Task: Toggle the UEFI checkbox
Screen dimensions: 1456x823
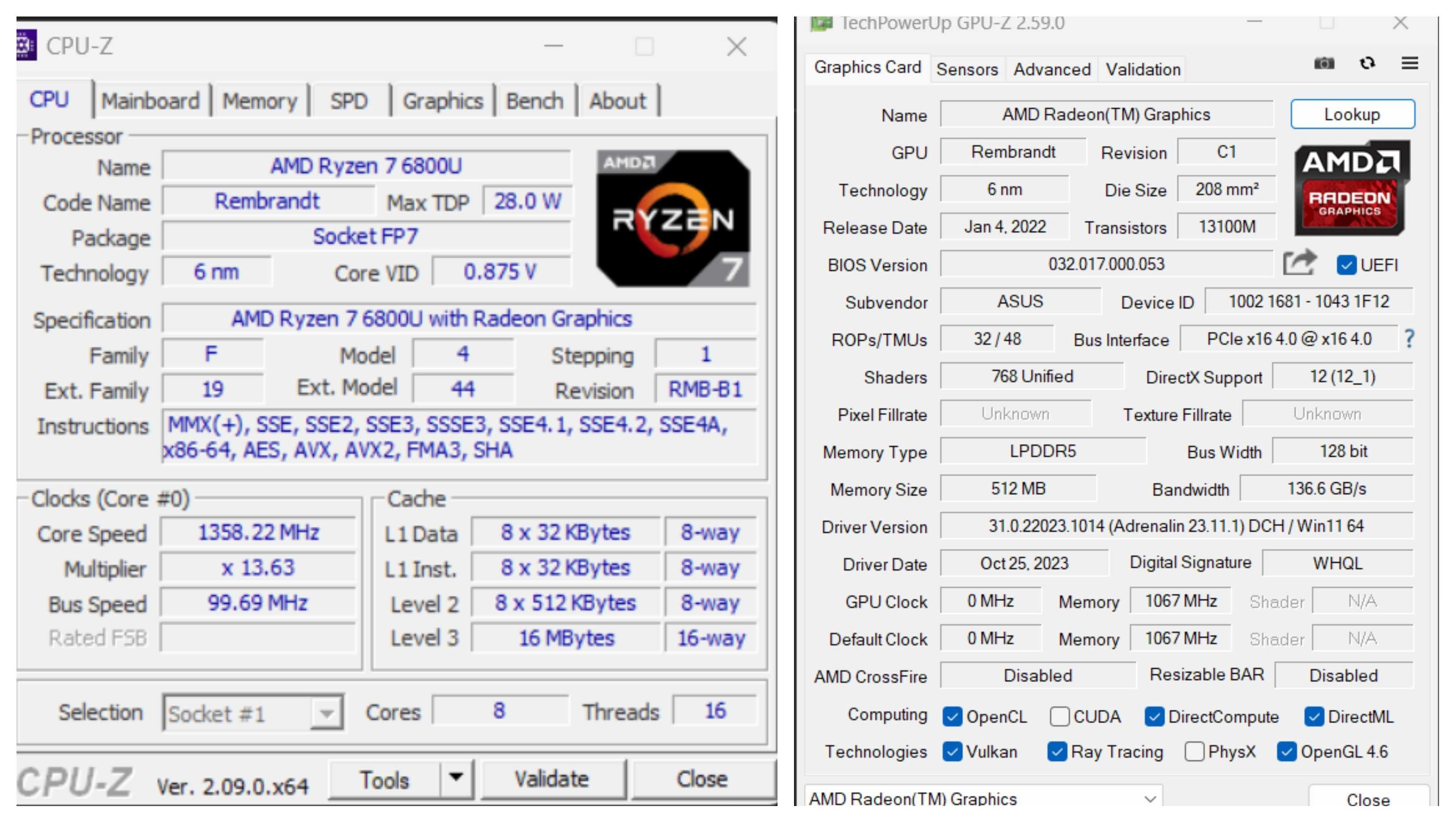Action: (1346, 265)
